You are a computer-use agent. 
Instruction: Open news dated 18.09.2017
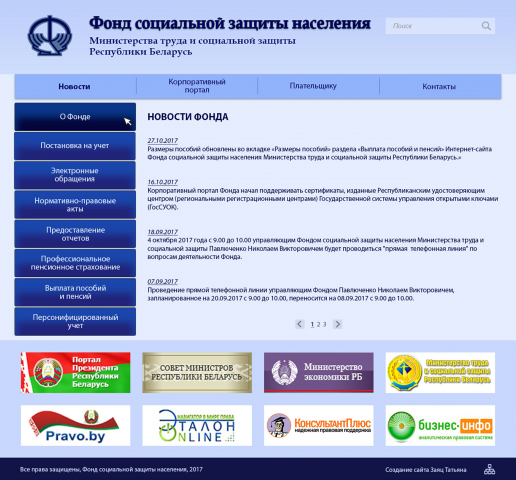[x=163, y=232]
